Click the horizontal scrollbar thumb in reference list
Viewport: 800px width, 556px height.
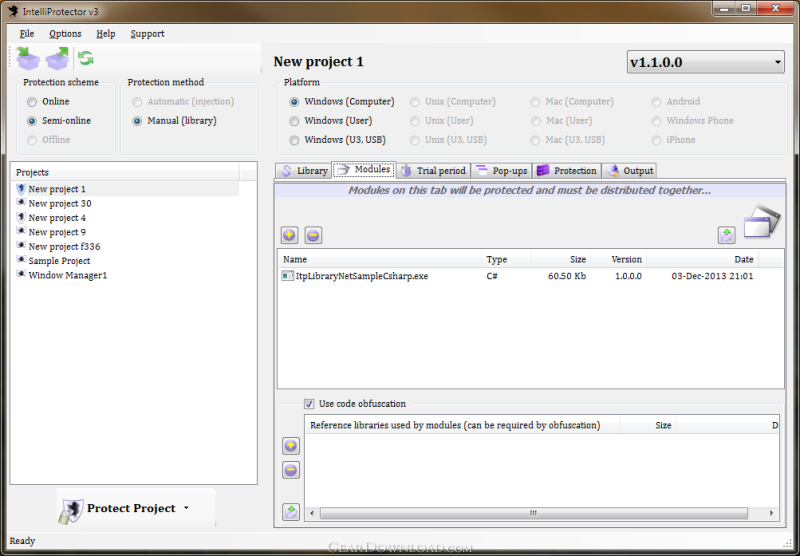(x=534, y=513)
